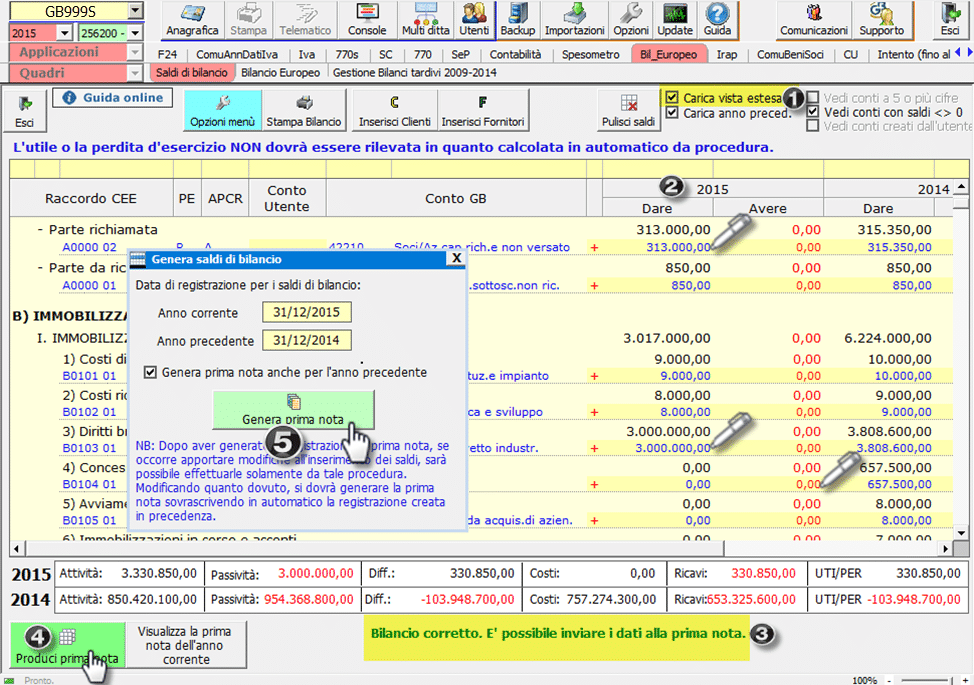Click the Pulisci saldi icon
The width and height of the screenshot is (974, 685).
[629, 110]
